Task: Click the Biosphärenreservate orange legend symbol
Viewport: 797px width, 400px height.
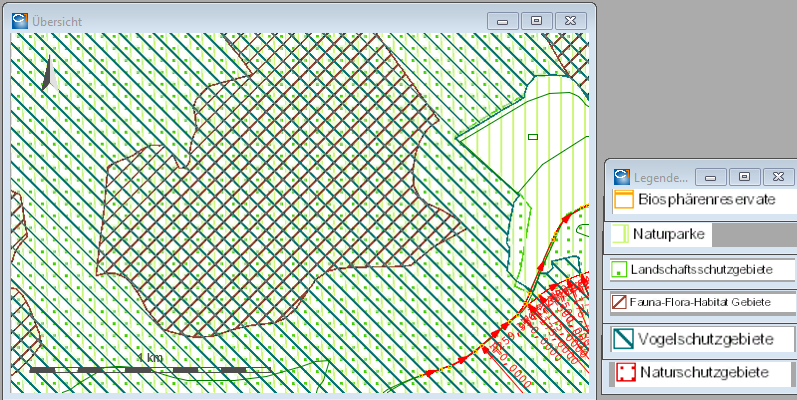Action: tap(623, 199)
